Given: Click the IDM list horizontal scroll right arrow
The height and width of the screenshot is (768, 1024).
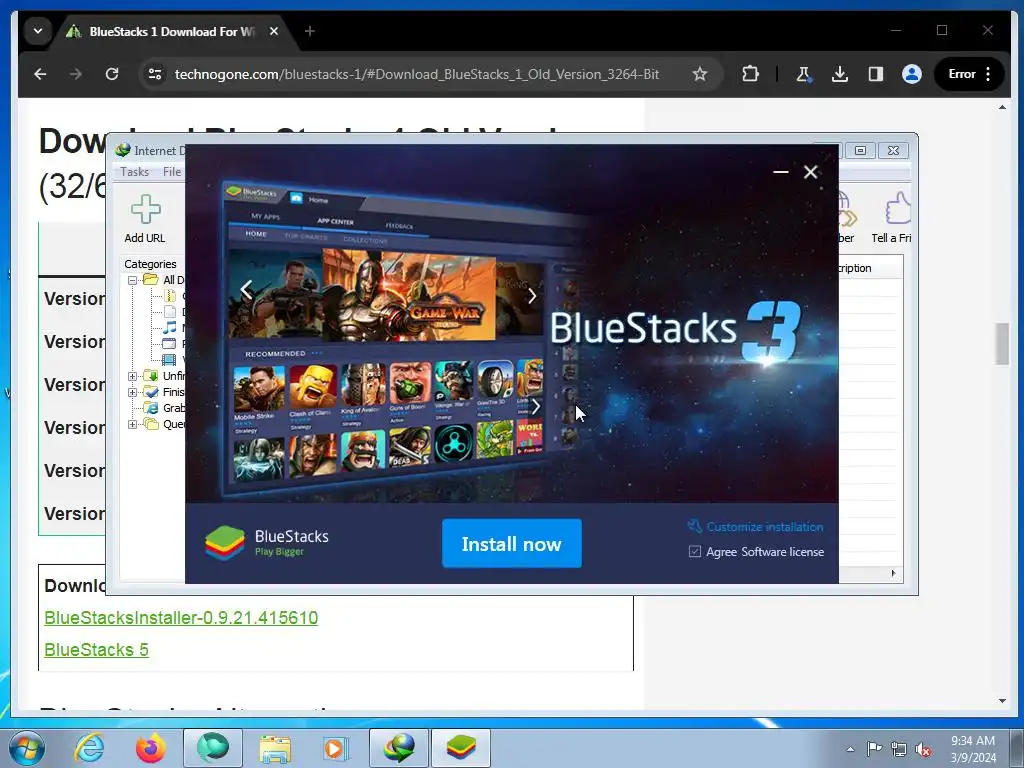Looking at the screenshot, I should click(x=893, y=573).
